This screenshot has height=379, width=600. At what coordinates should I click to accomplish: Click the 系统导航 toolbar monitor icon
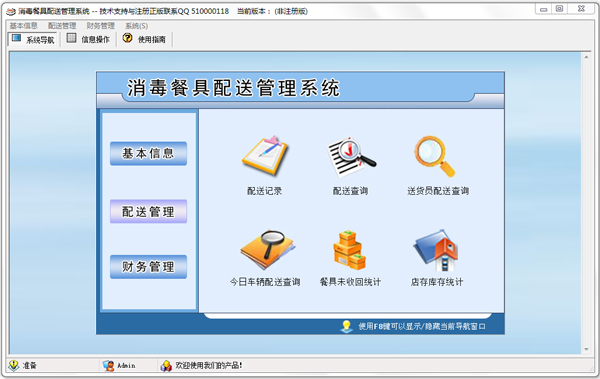point(16,38)
